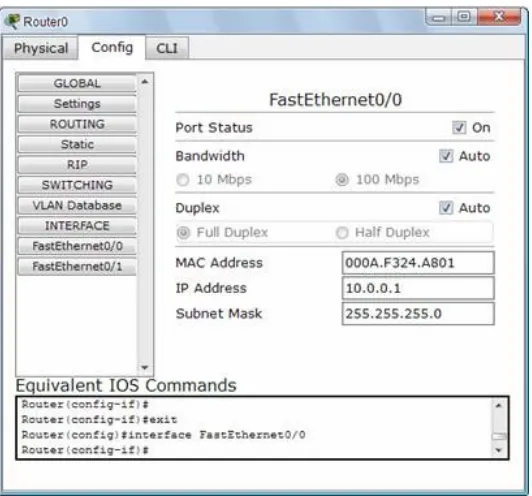Click the IOS commands scrollbar thumb
The height and width of the screenshot is (496, 532).
point(499,436)
